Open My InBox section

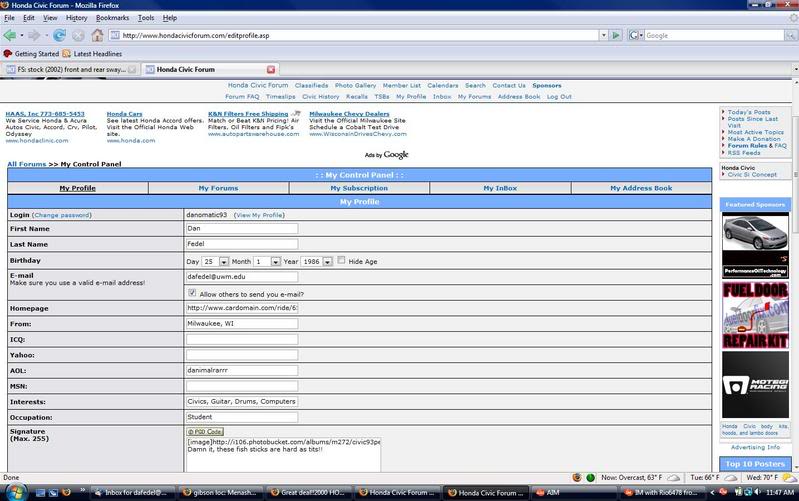pos(500,188)
